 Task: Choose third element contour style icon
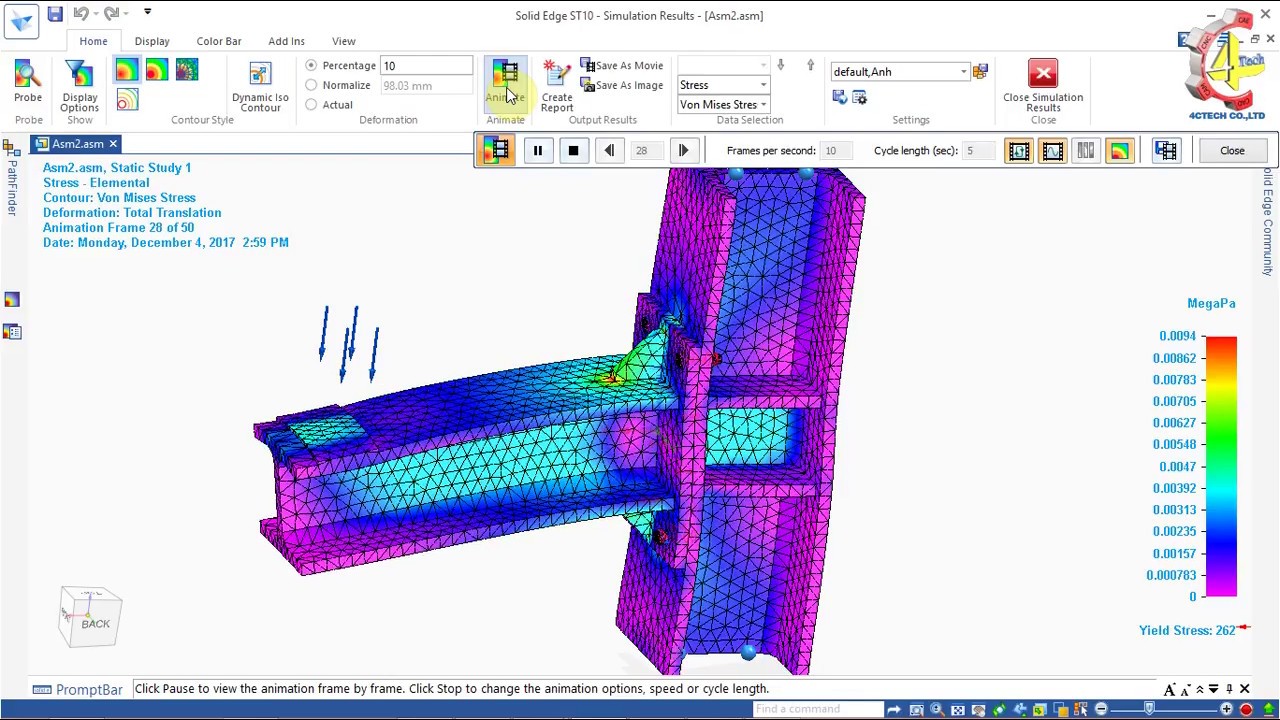[x=187, y=70]
